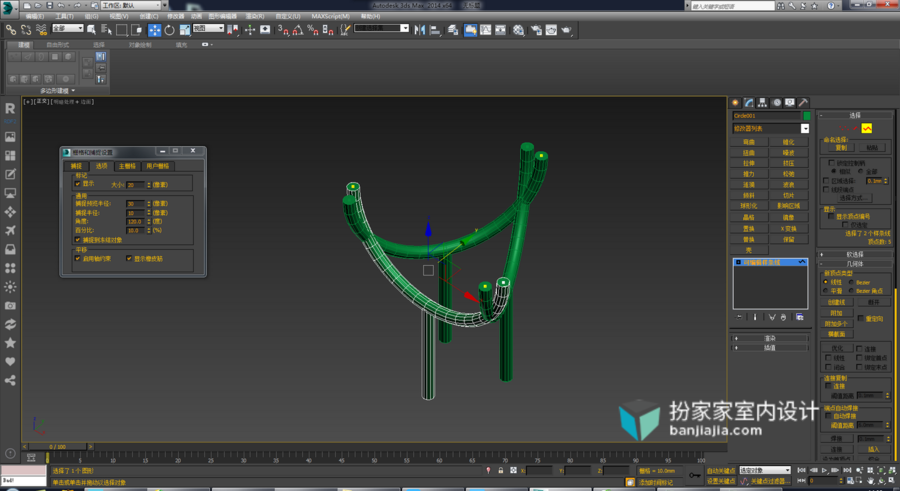This screenshot has height=491, width=900.
Task: Toggle the Angle Snap icon
Action: click(298, 30)
